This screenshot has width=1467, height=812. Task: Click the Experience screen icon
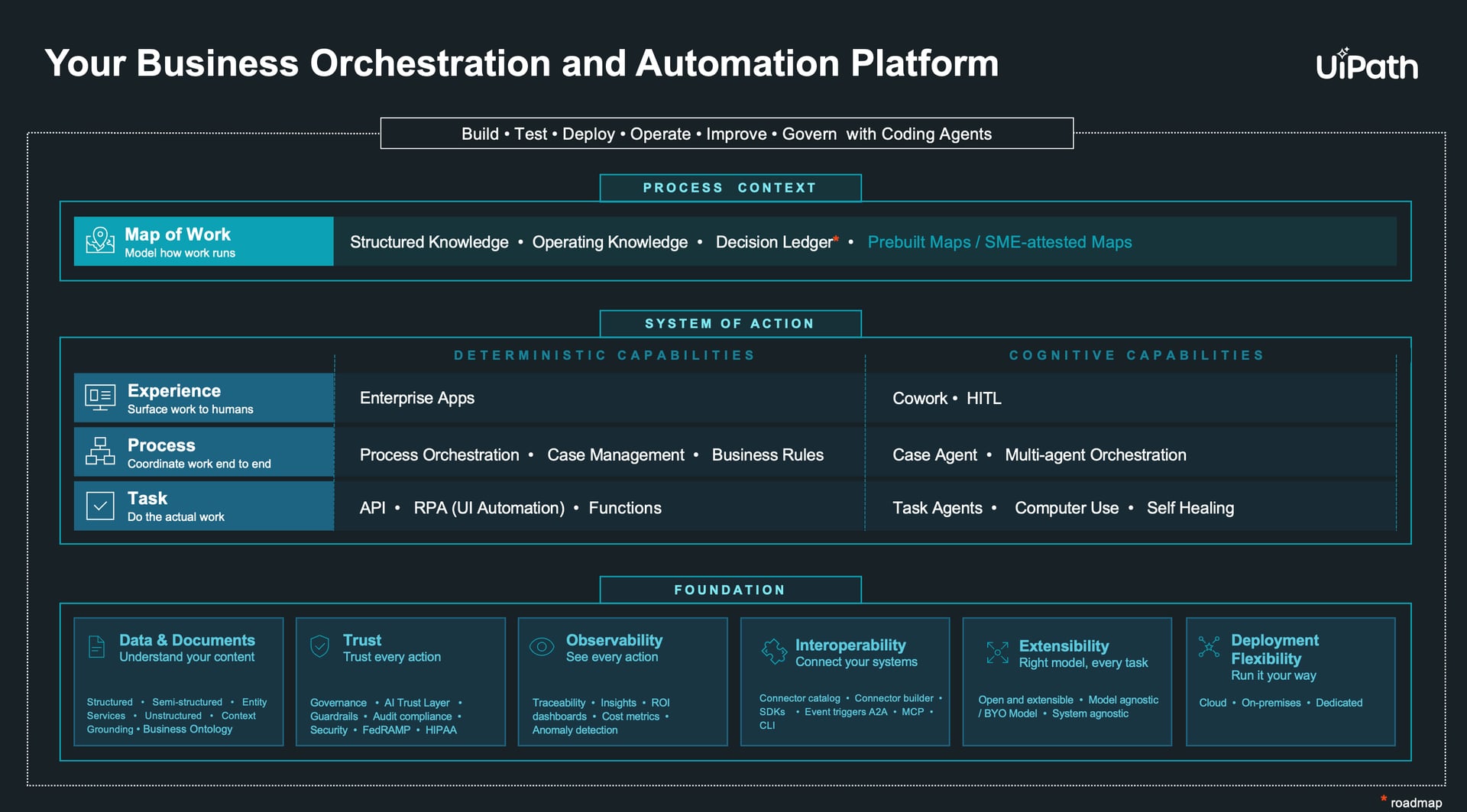(100, 397)
